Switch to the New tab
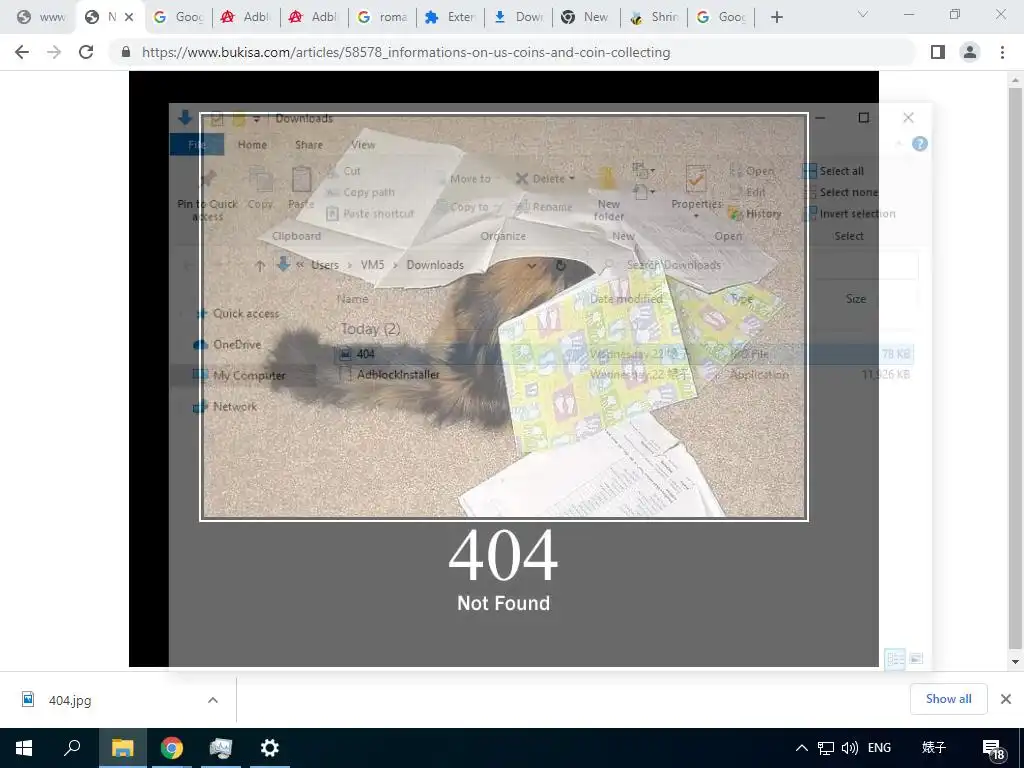The width and height of the screenshot is (1024, 768). point(586,17)
